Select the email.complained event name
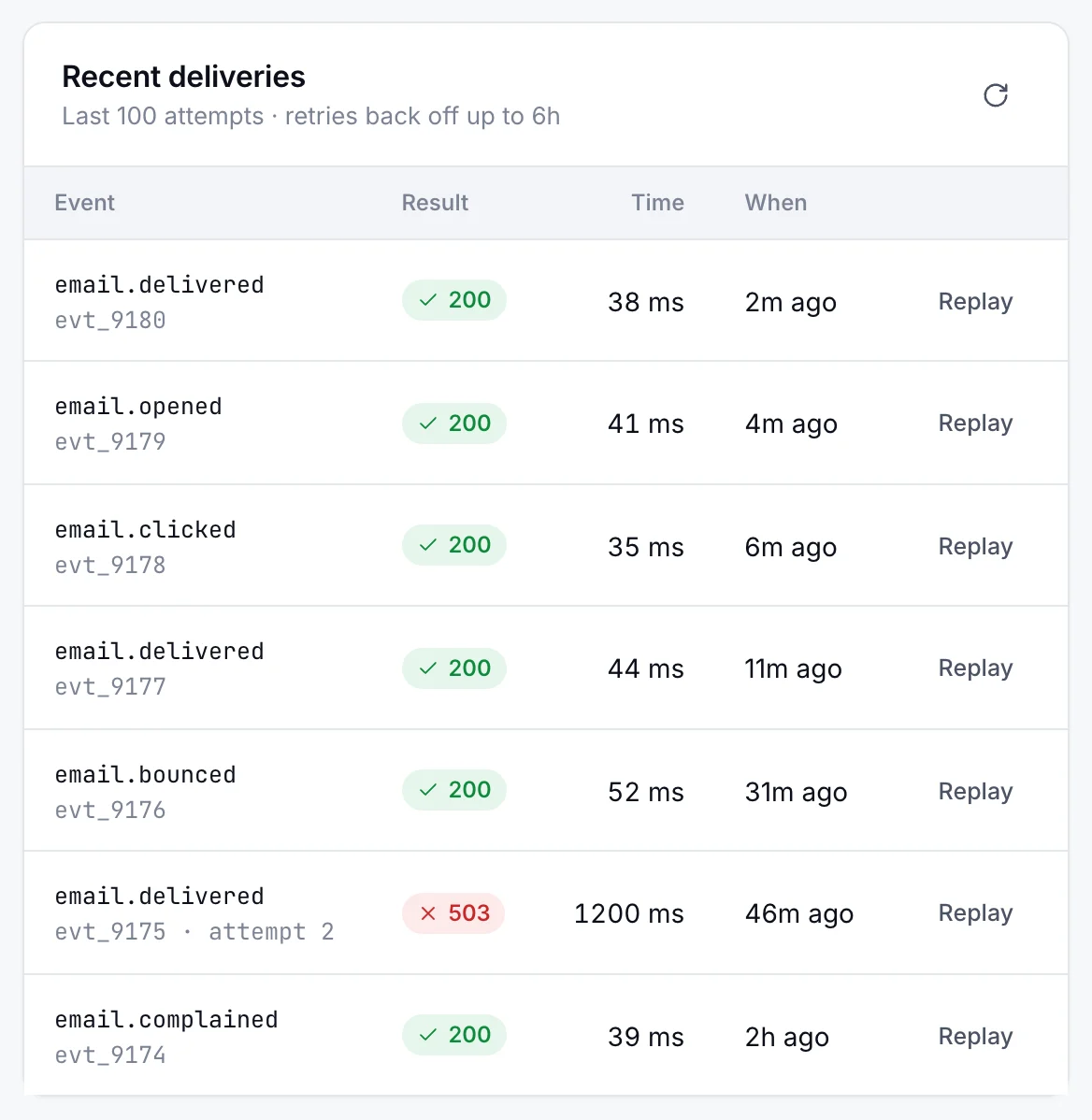This screenshot has height=1120, width=1092. 166,1020
